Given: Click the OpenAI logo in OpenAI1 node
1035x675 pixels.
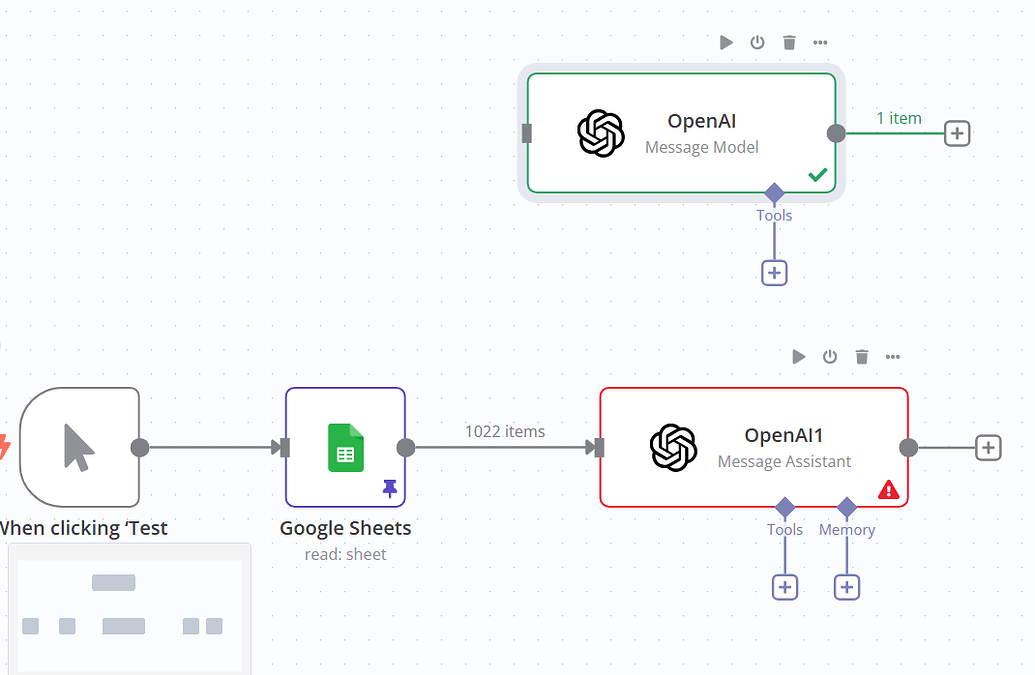Looking at the screenshot, I should [673, 447].
